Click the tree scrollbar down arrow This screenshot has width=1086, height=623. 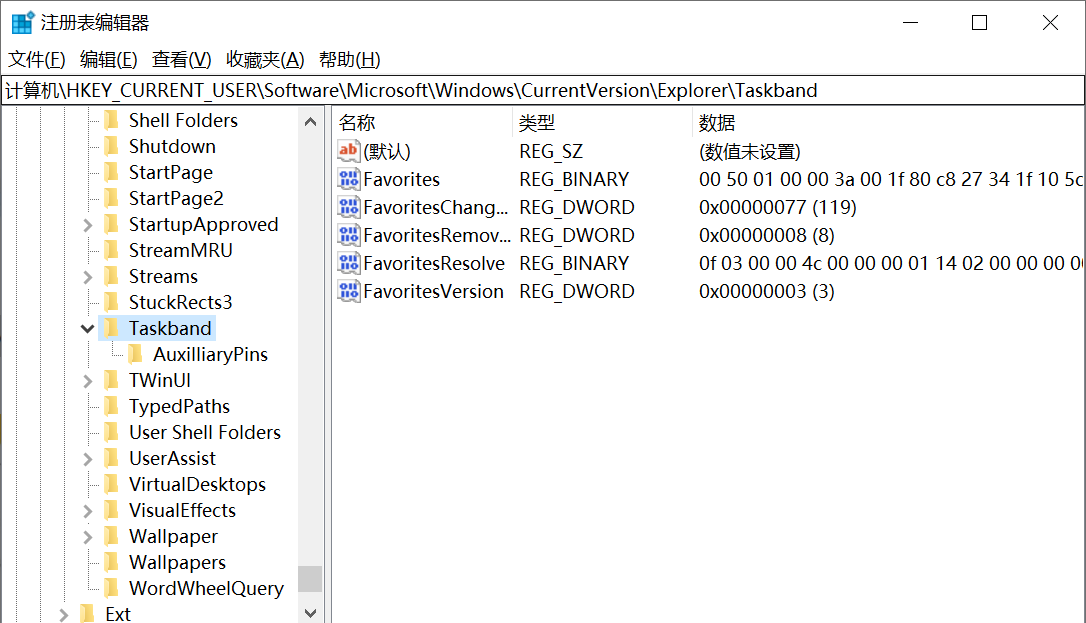tap(310, 612)
